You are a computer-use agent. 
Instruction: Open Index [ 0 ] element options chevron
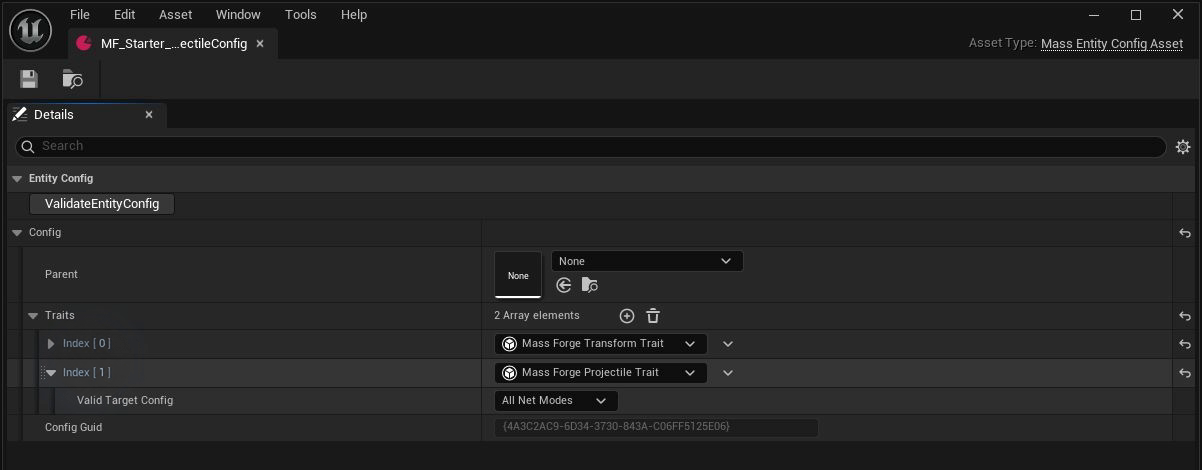(x=728, y=344)
